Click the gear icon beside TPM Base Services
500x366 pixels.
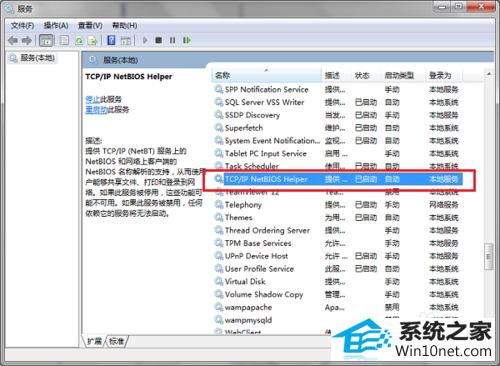pyautogui.click(x=219, y=243)
